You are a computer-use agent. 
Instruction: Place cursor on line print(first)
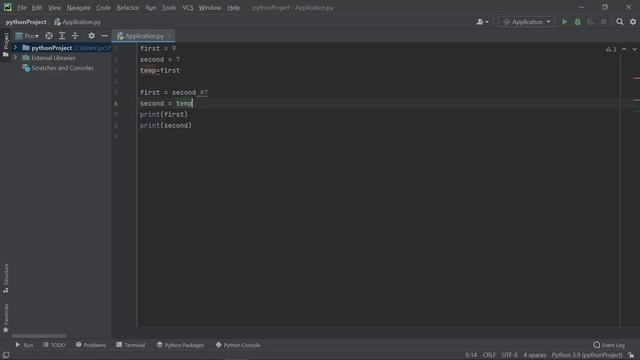click(164, 115)
